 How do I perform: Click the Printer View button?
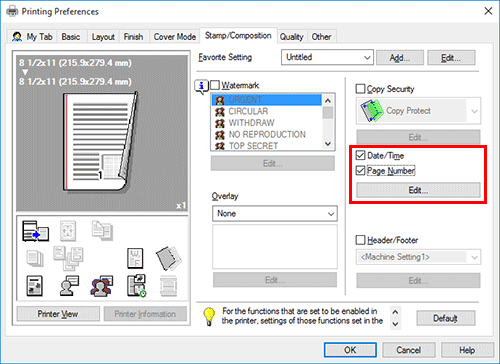pos(58,314)
